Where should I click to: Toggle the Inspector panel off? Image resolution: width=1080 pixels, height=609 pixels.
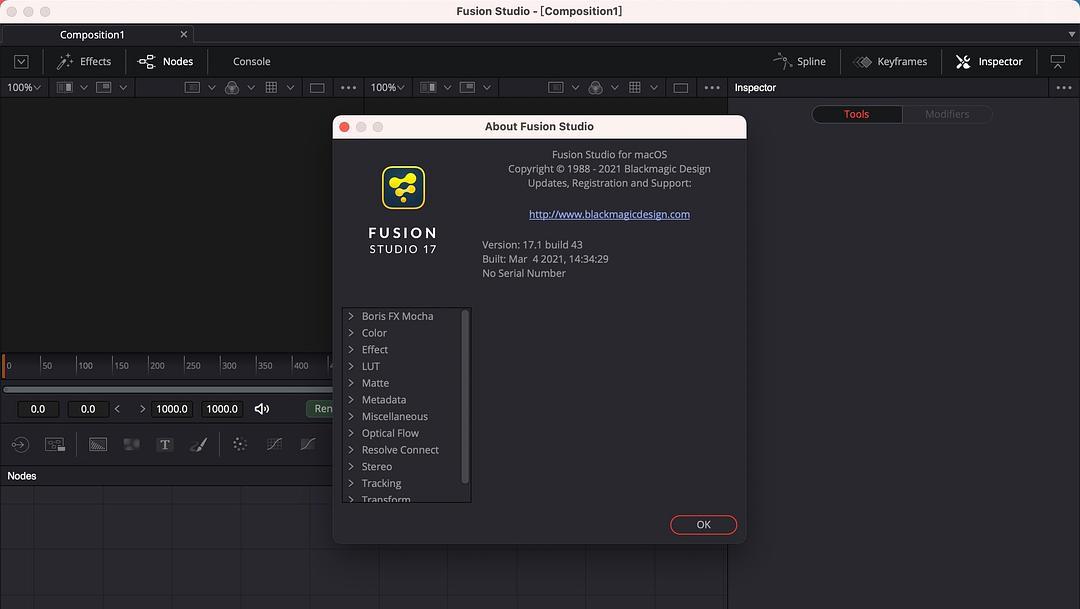[988, 62]
